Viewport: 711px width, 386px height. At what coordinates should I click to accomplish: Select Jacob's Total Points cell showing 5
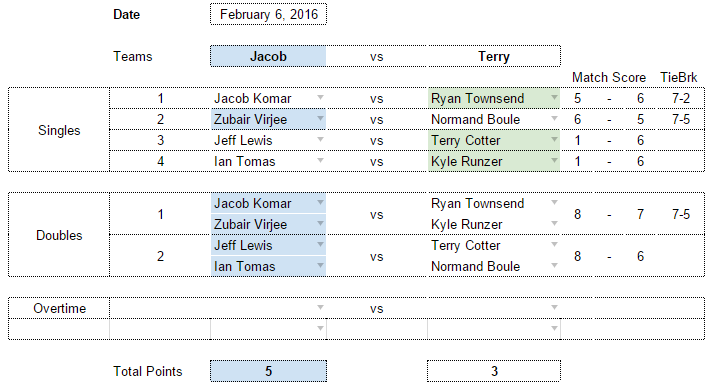268,371
